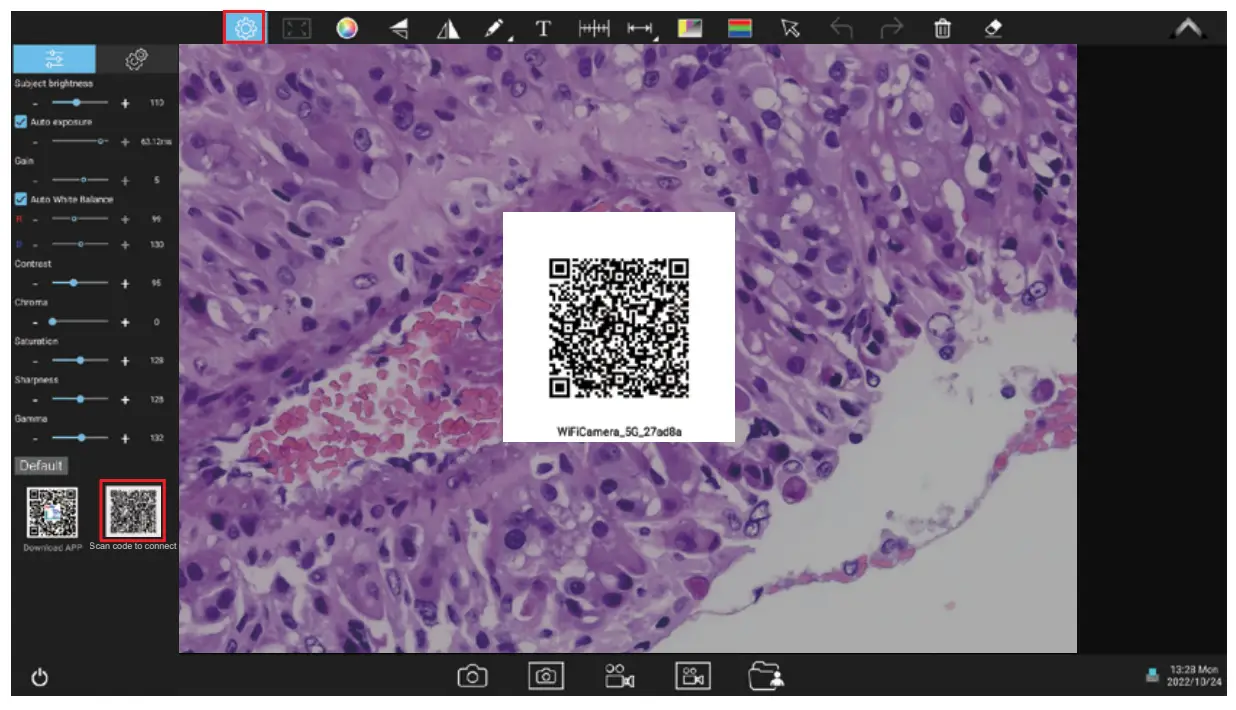Adjust the Gain slider
Image resolution: width=1236 pixels, height=710 pixels.
[x=80, y=181]
